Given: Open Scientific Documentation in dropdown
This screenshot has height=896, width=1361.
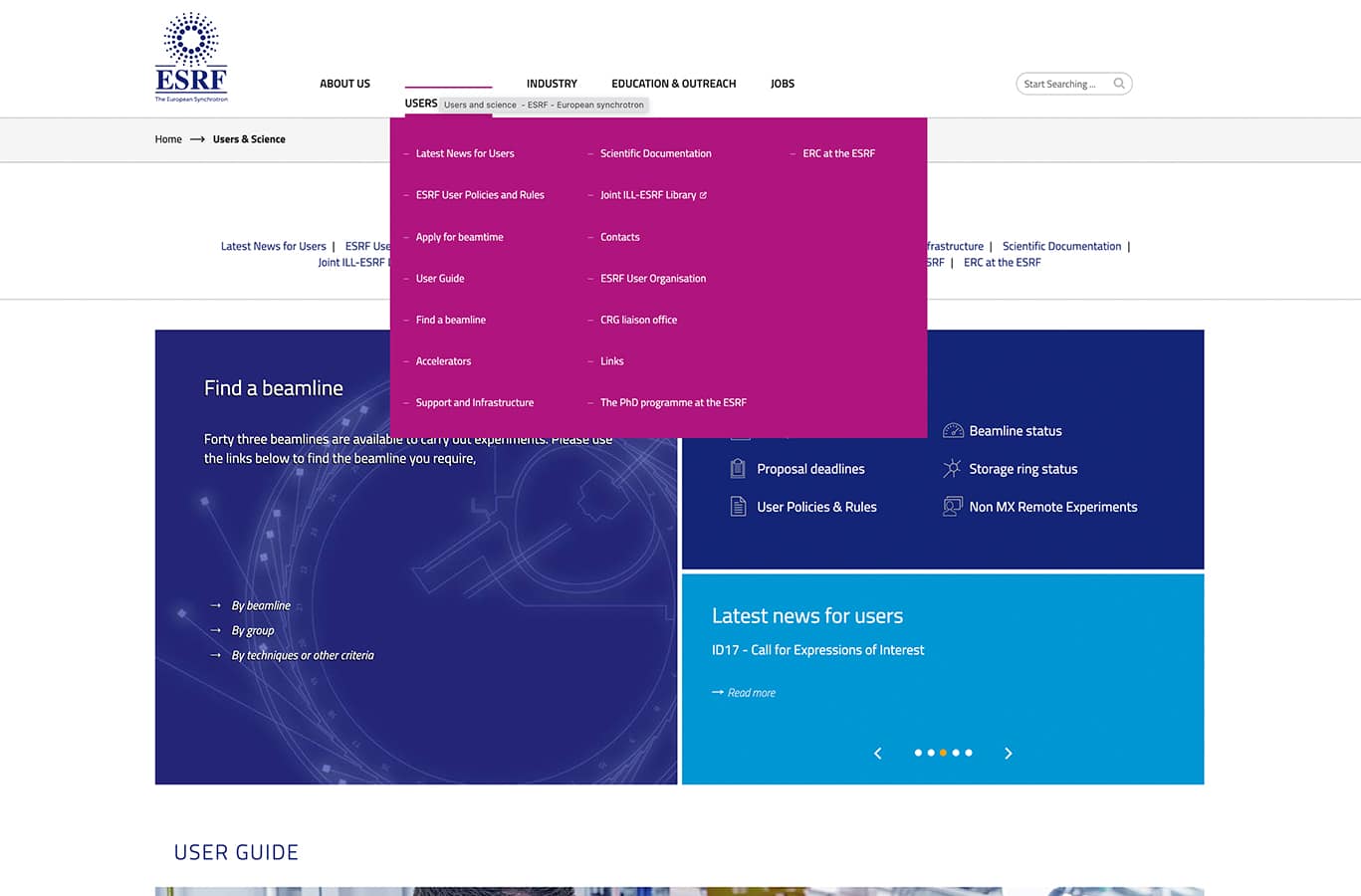Looking at the screenshot, I should click(656, 153).
